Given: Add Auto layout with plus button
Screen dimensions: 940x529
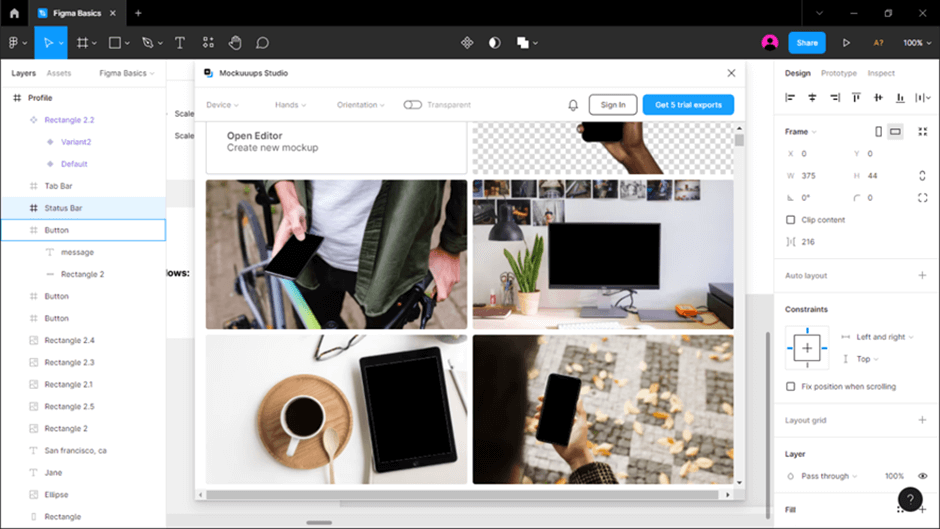Looking at the screenshot, I should [x=922, y=276].
